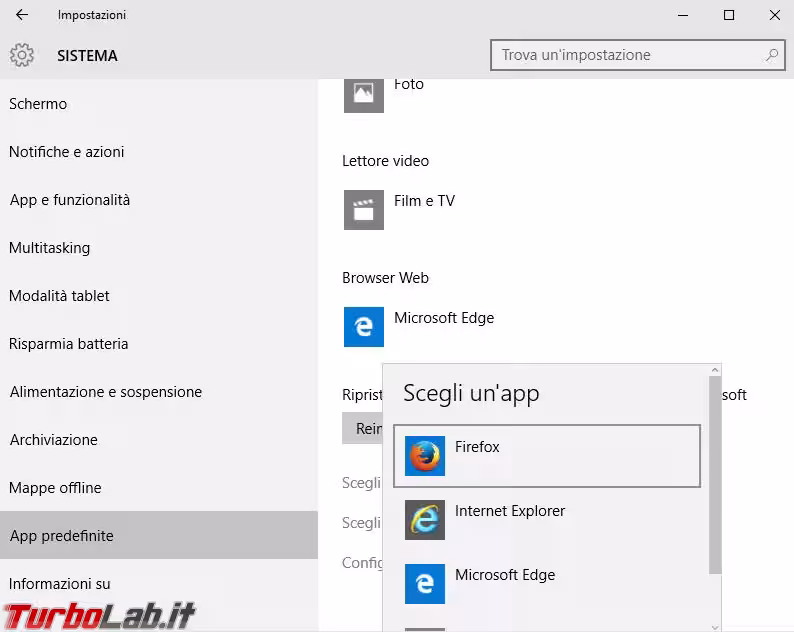Maximize the Impostazioni window
The width and height of the screenshot is (794, 632).
[729, 15]
